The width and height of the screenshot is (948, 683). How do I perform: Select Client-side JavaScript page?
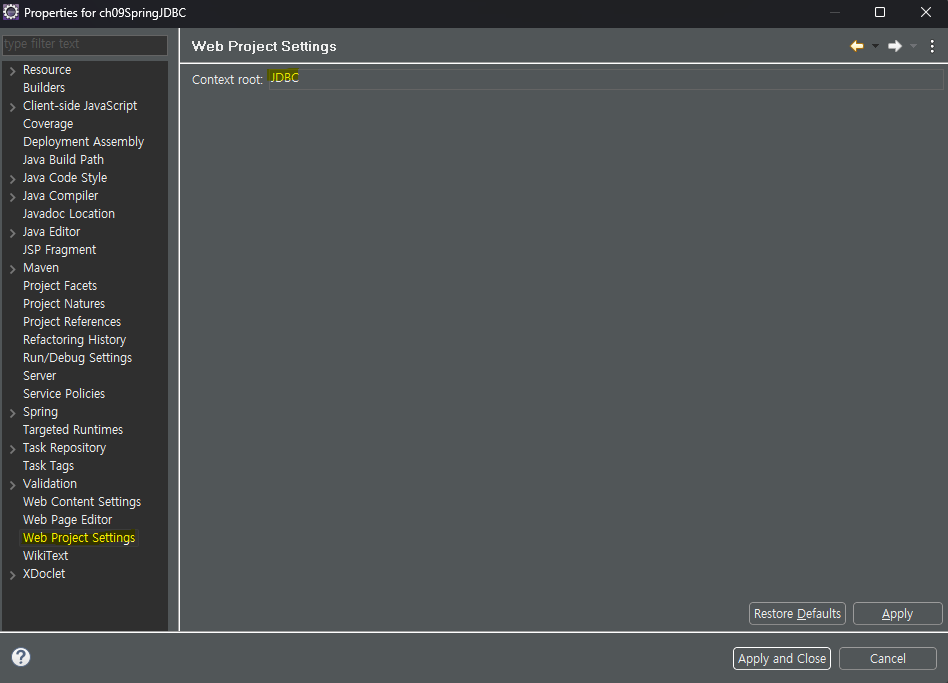(80, 106)
